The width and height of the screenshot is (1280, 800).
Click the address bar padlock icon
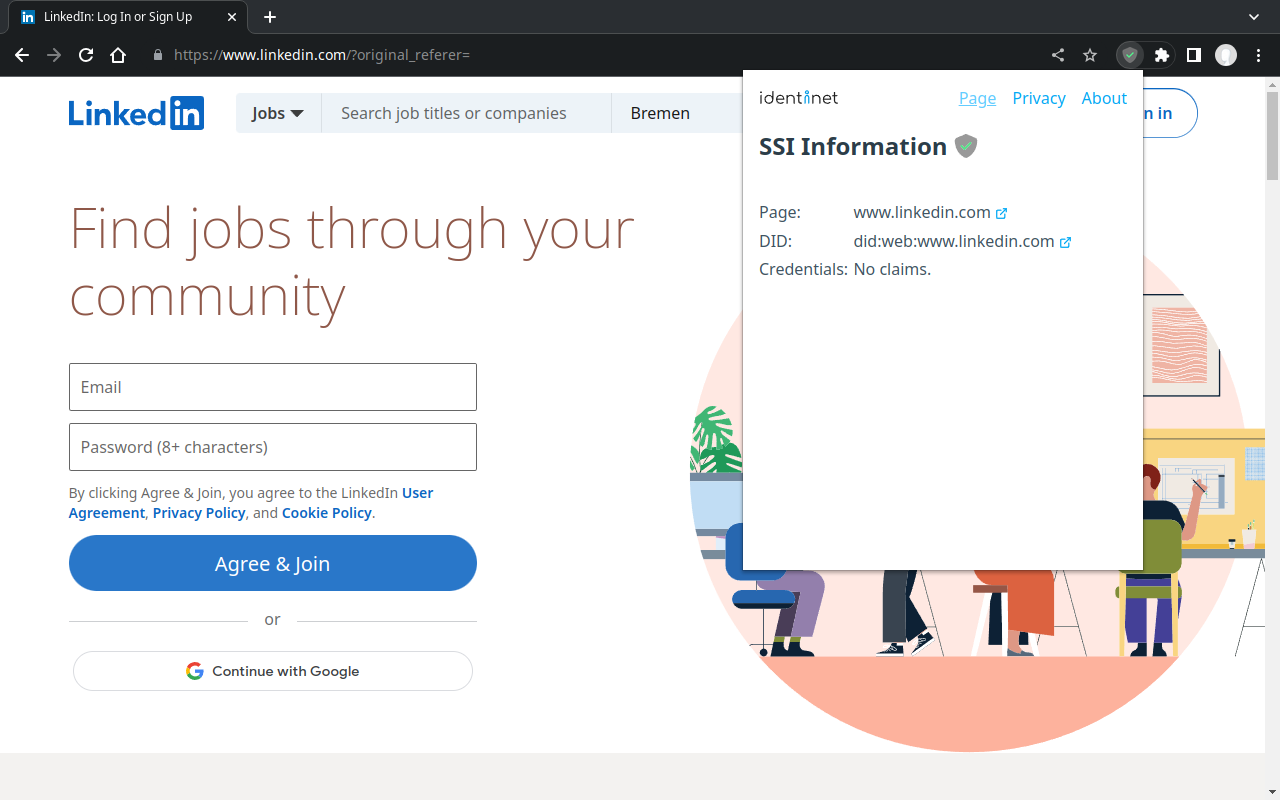pyautogui.click(x=157, y=55)
